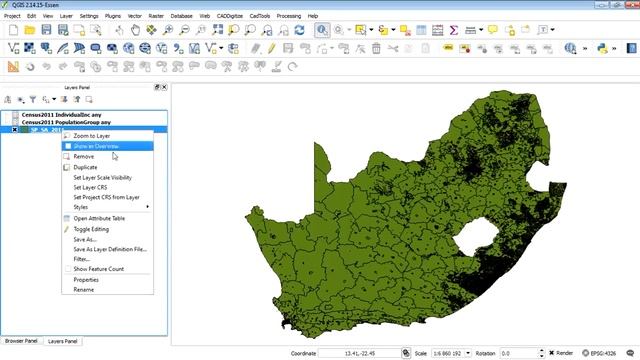
Task: Click the Add WMS globe layer icon
Action: coord(129,48)
